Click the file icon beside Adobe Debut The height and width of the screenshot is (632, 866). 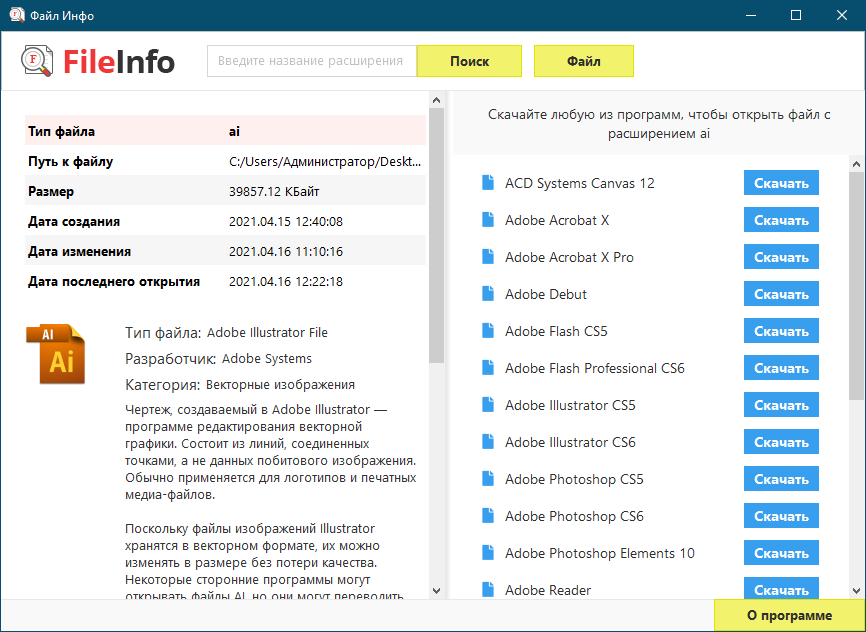click(x=488, y=293)
